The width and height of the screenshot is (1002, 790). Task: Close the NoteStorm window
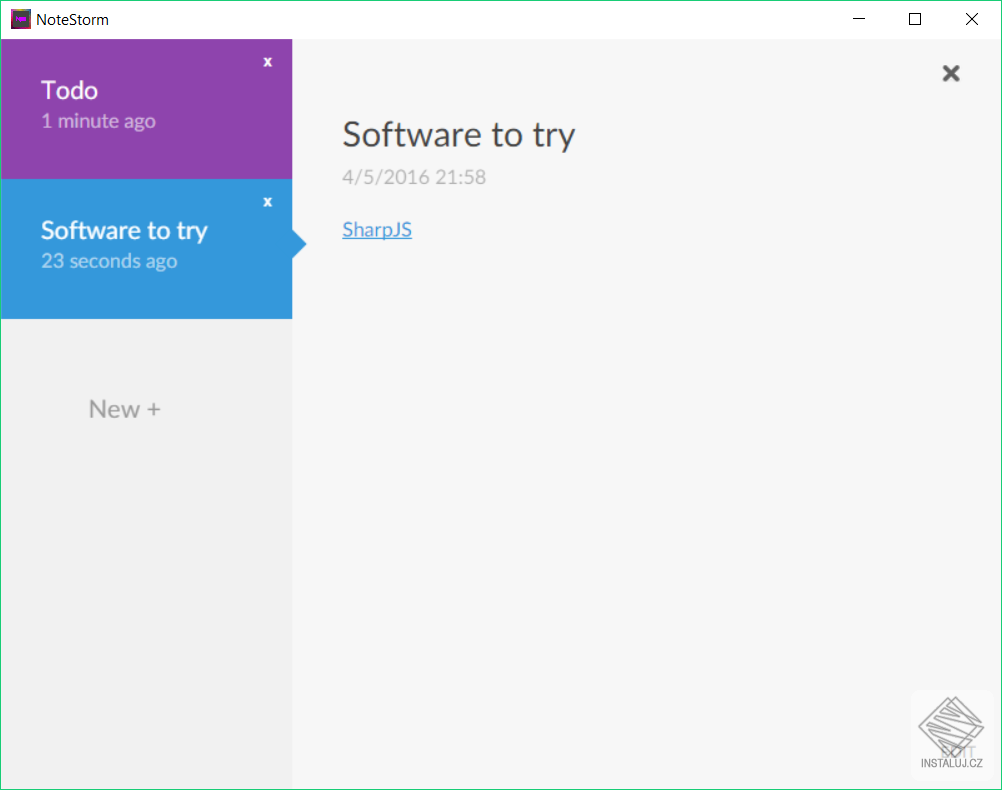pos(971,18)
